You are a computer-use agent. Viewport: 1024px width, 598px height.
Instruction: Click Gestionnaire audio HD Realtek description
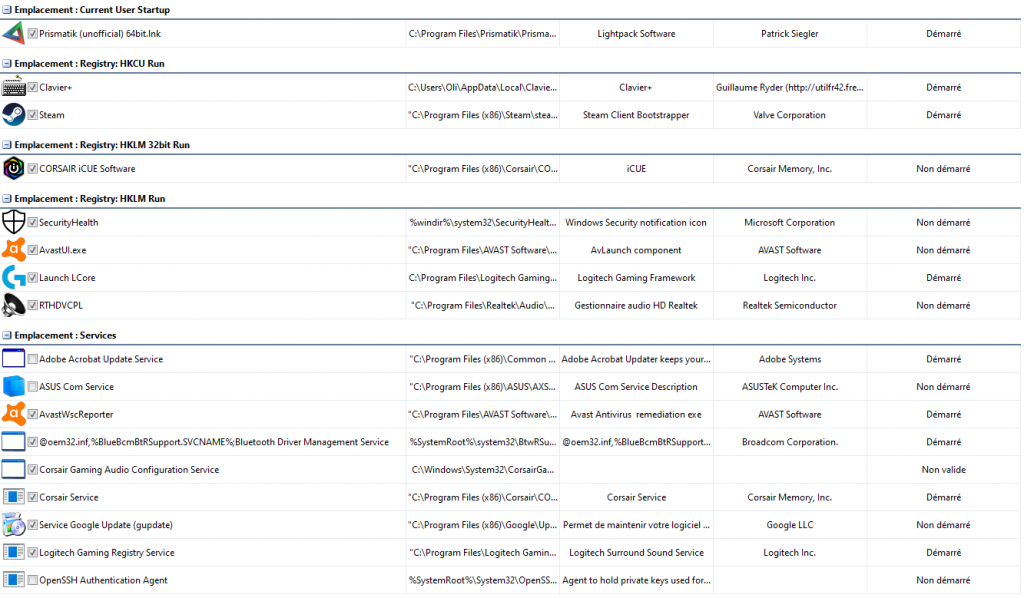[636, 305]
